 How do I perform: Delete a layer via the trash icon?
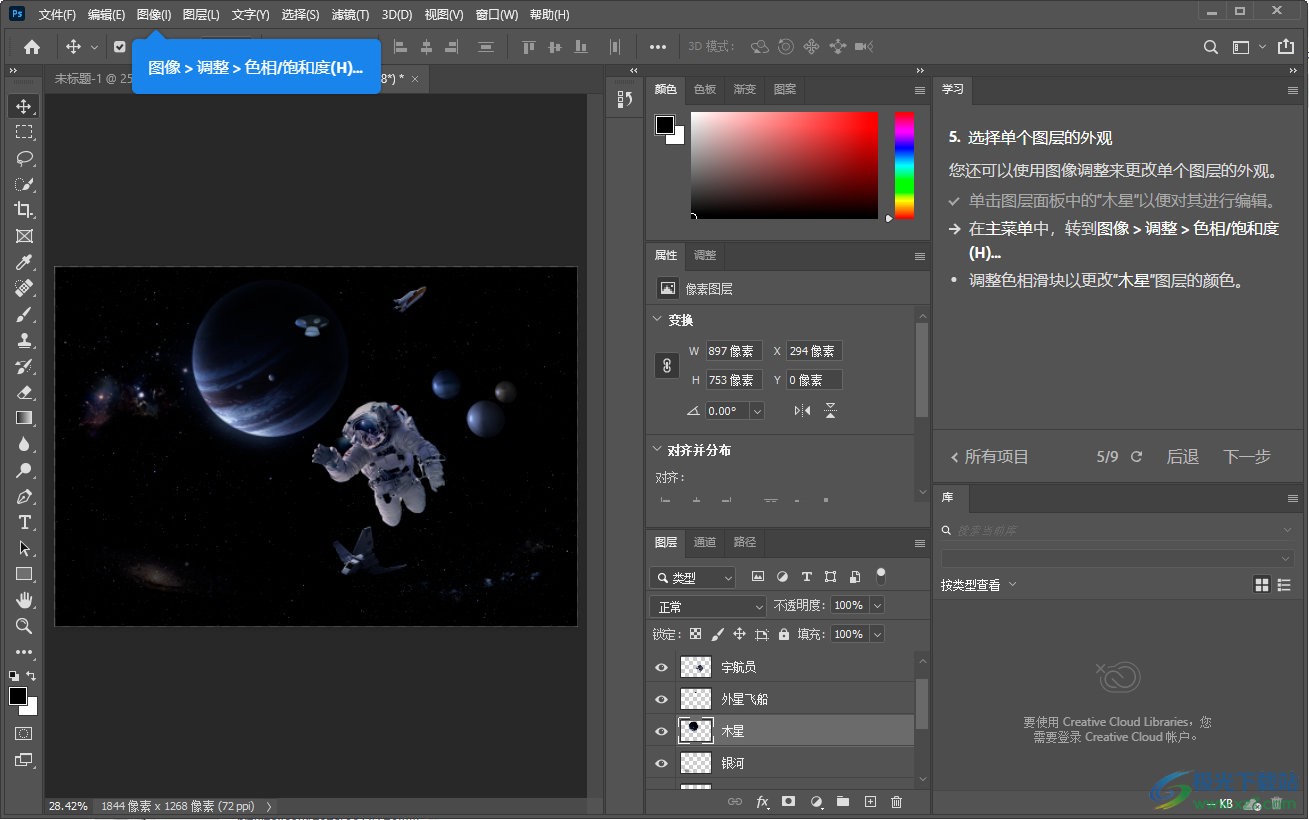pyautogui.click(x=896, y=801)
